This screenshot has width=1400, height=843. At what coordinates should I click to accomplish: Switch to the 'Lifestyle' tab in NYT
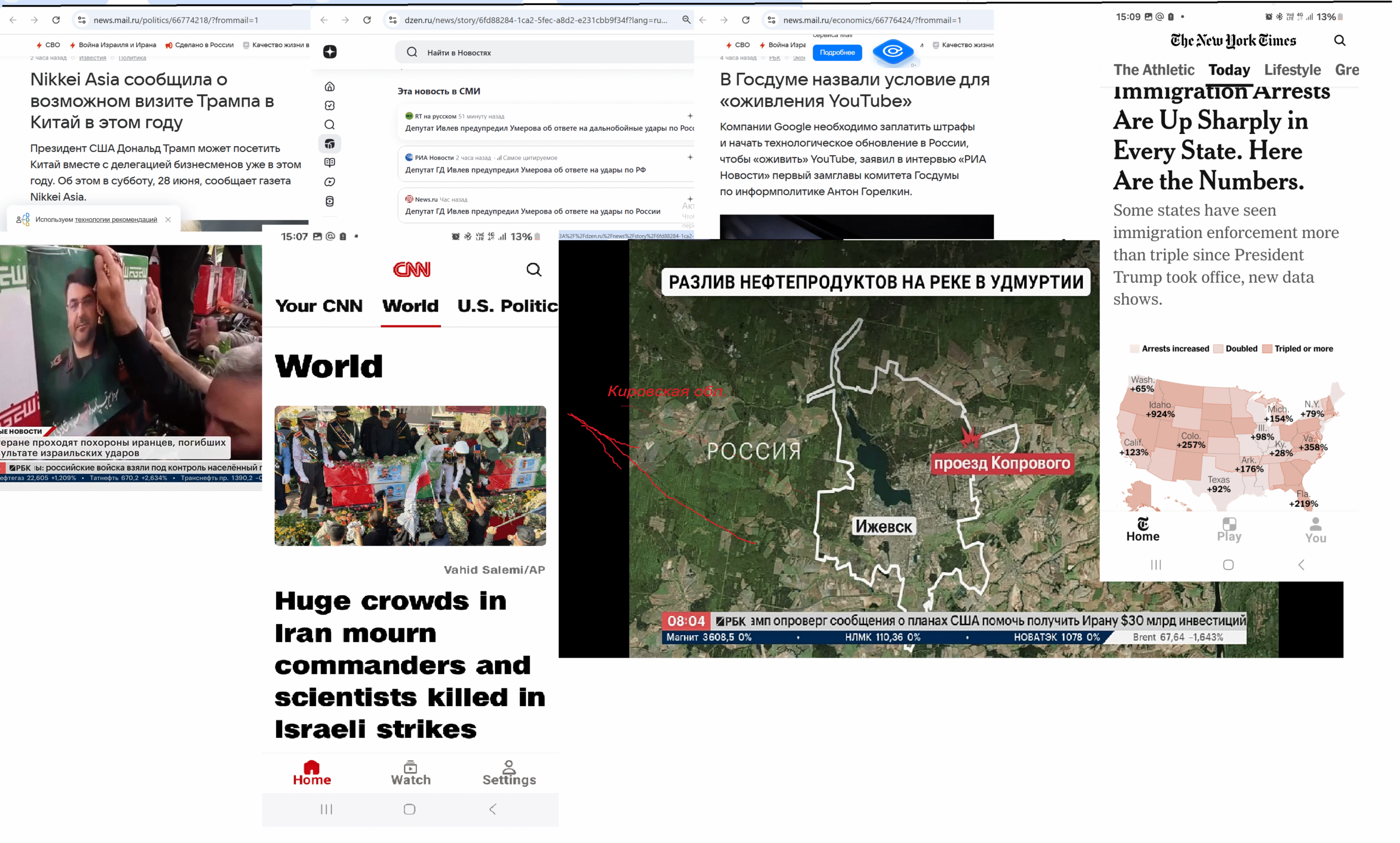[1292, 70]
